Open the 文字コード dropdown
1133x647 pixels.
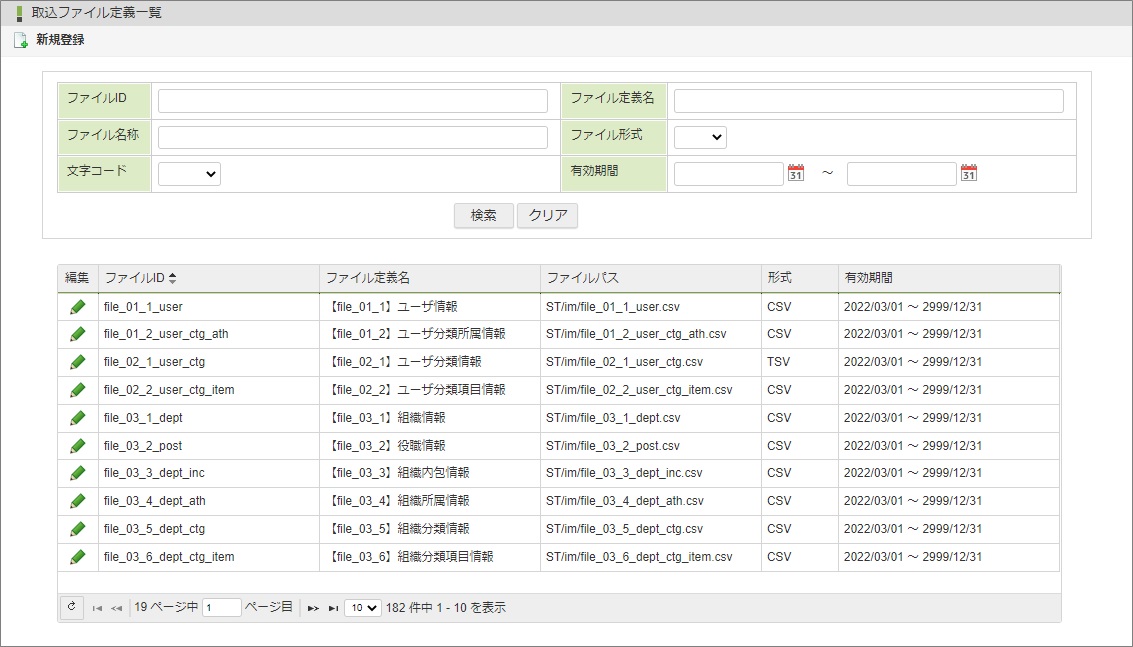(x=189, y=174)
